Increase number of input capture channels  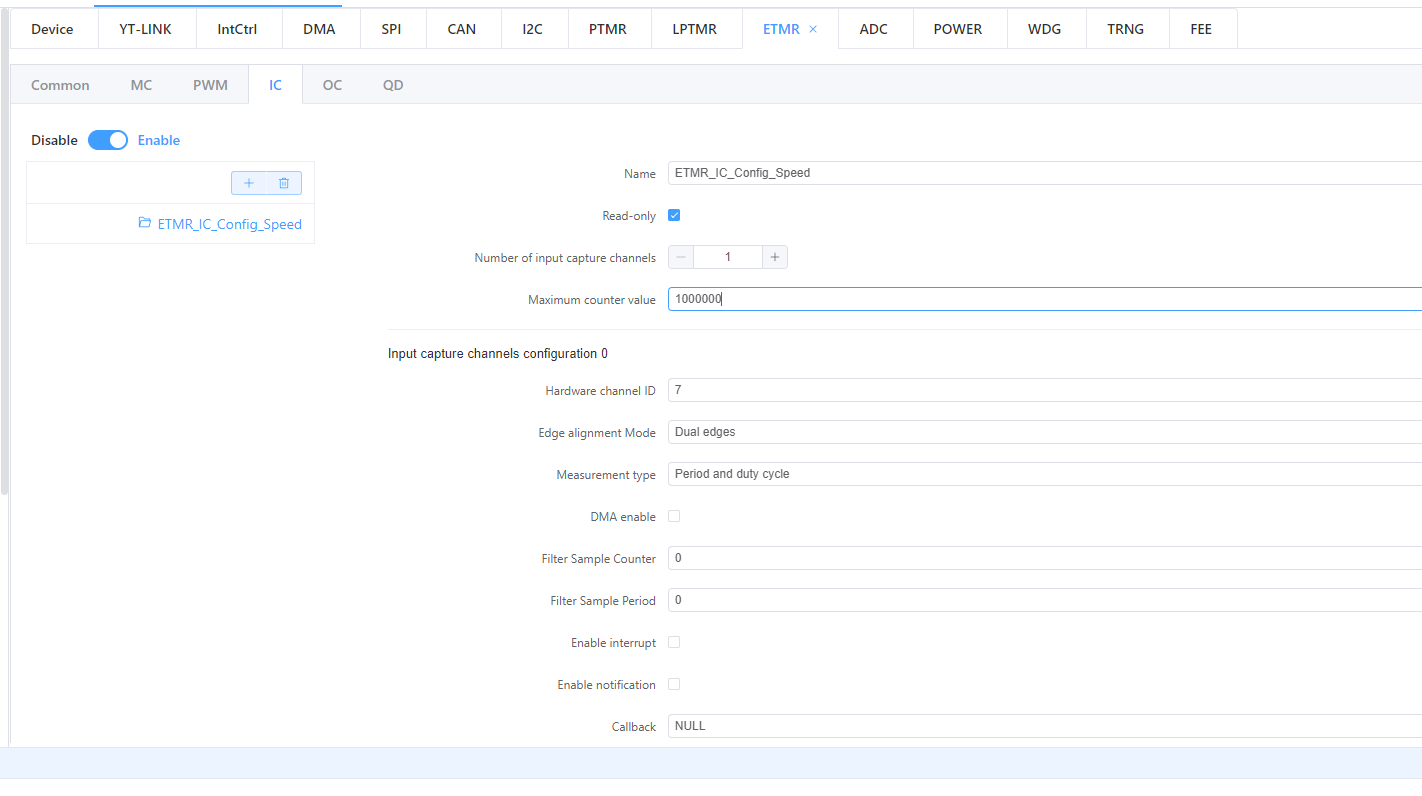point(775,257)
